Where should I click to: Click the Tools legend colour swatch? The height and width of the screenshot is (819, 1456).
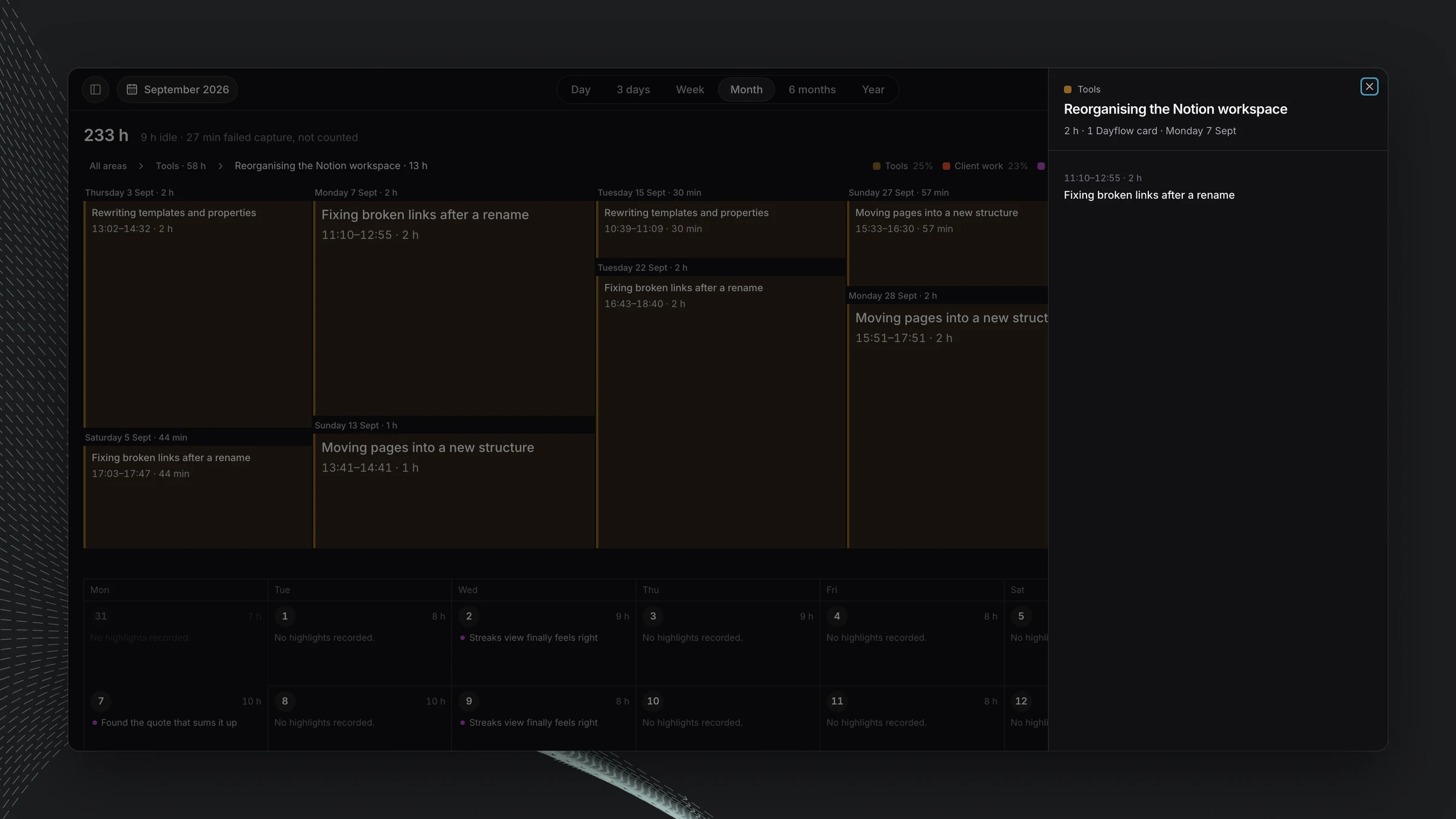pyautogui.click(x=877, y=166)
